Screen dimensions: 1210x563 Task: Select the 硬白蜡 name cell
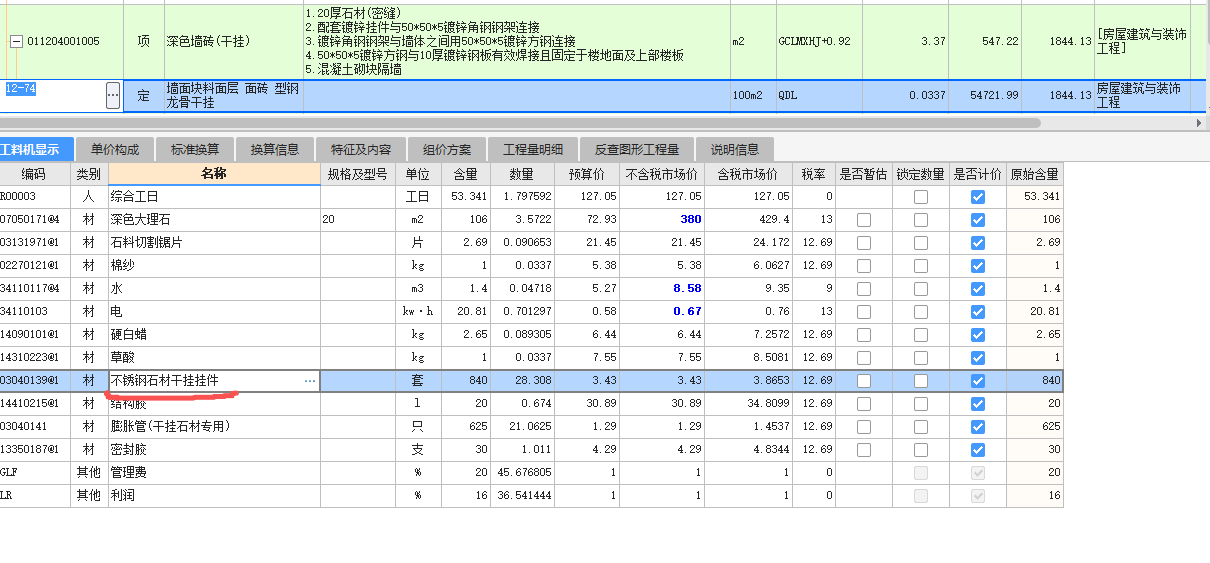[214, 335]
